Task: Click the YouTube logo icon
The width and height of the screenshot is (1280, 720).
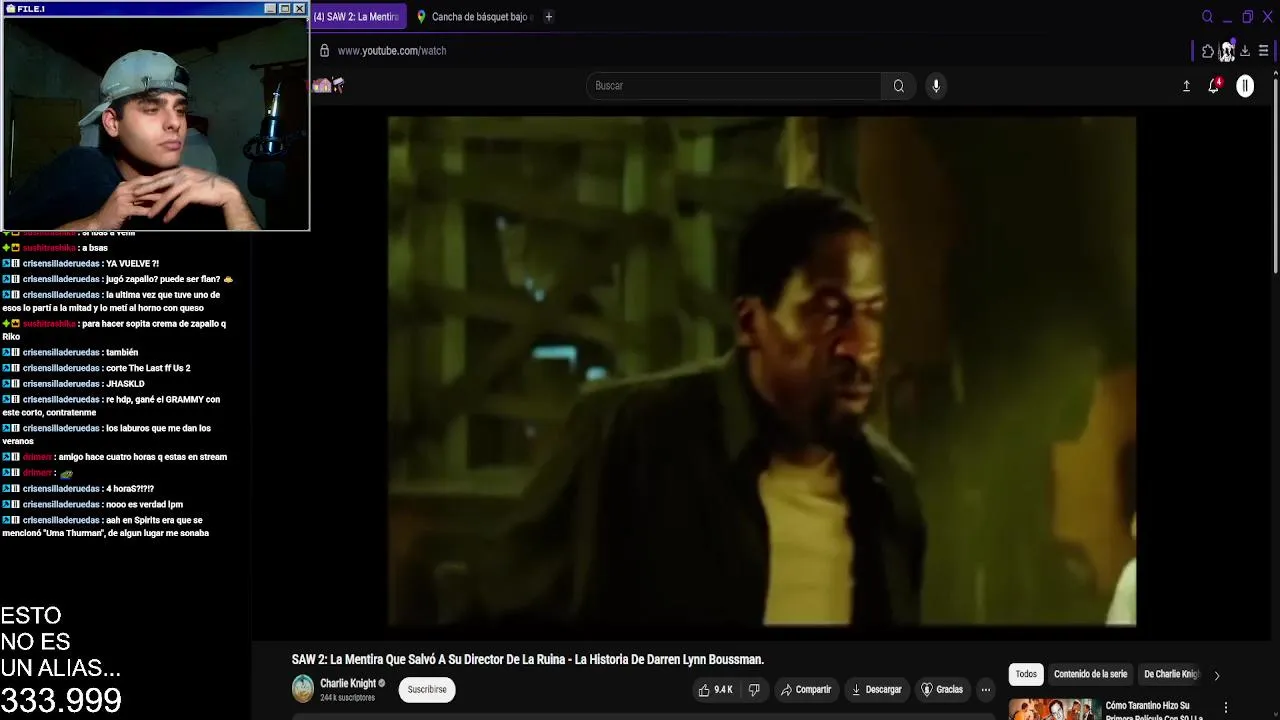Action: (328, 86)
